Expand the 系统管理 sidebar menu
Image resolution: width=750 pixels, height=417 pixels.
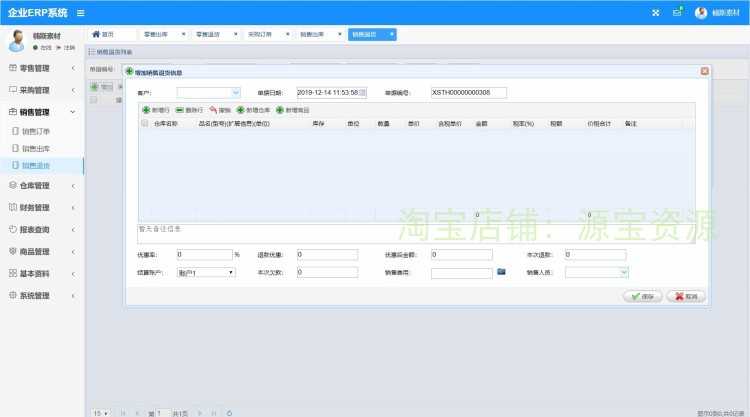click(42, 296)
